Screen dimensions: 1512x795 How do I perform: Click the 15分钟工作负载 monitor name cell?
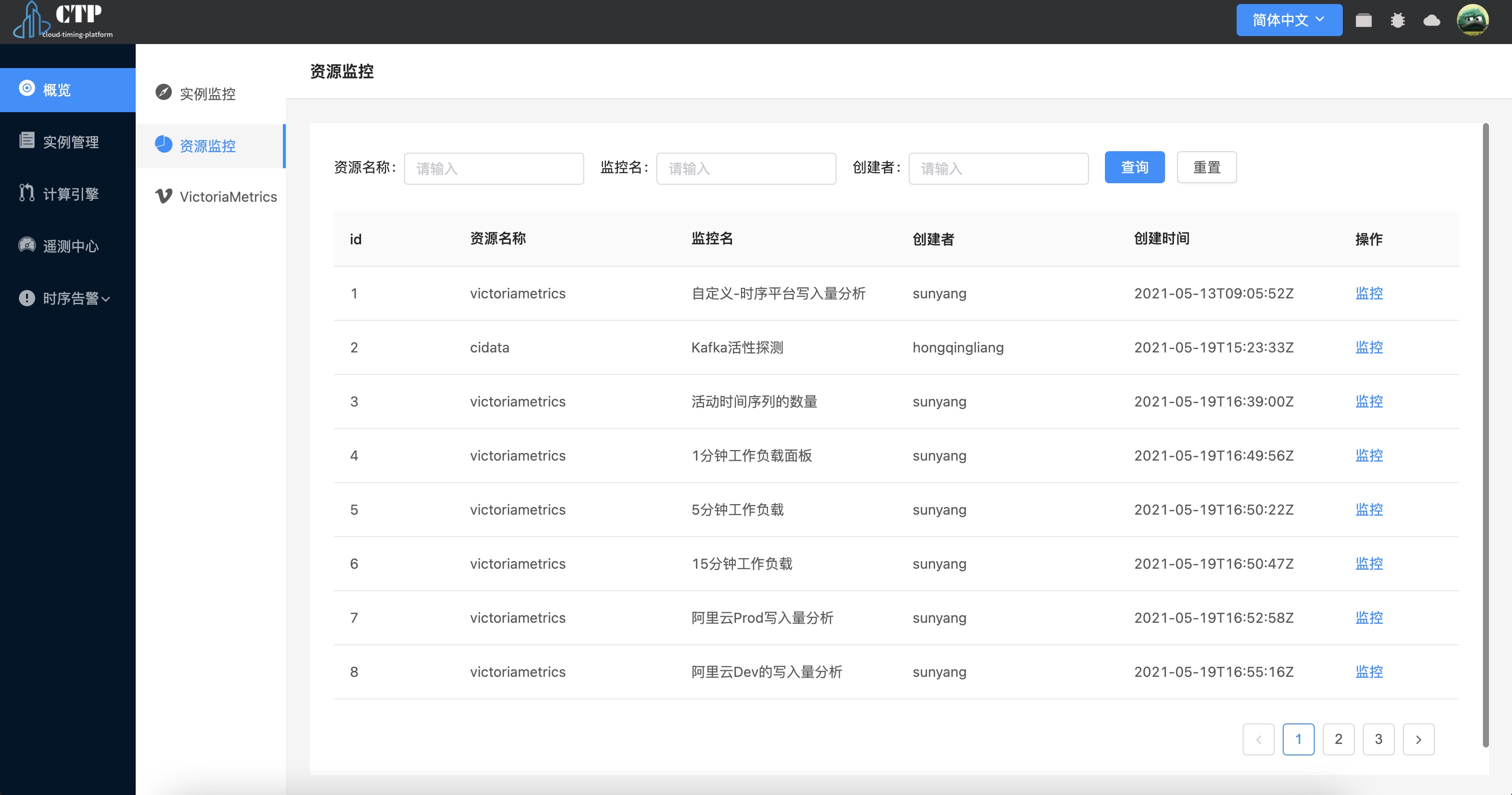pyautogui.click(x=742, y=563)
